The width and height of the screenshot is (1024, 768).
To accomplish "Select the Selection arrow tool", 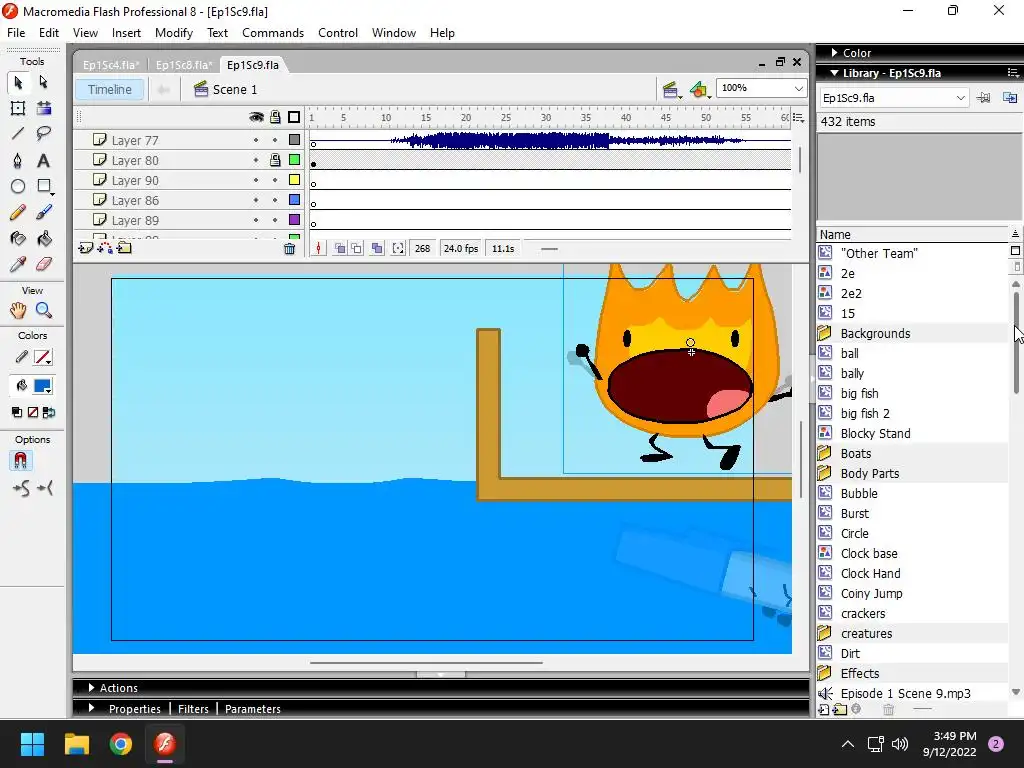I will pos(18,82).
